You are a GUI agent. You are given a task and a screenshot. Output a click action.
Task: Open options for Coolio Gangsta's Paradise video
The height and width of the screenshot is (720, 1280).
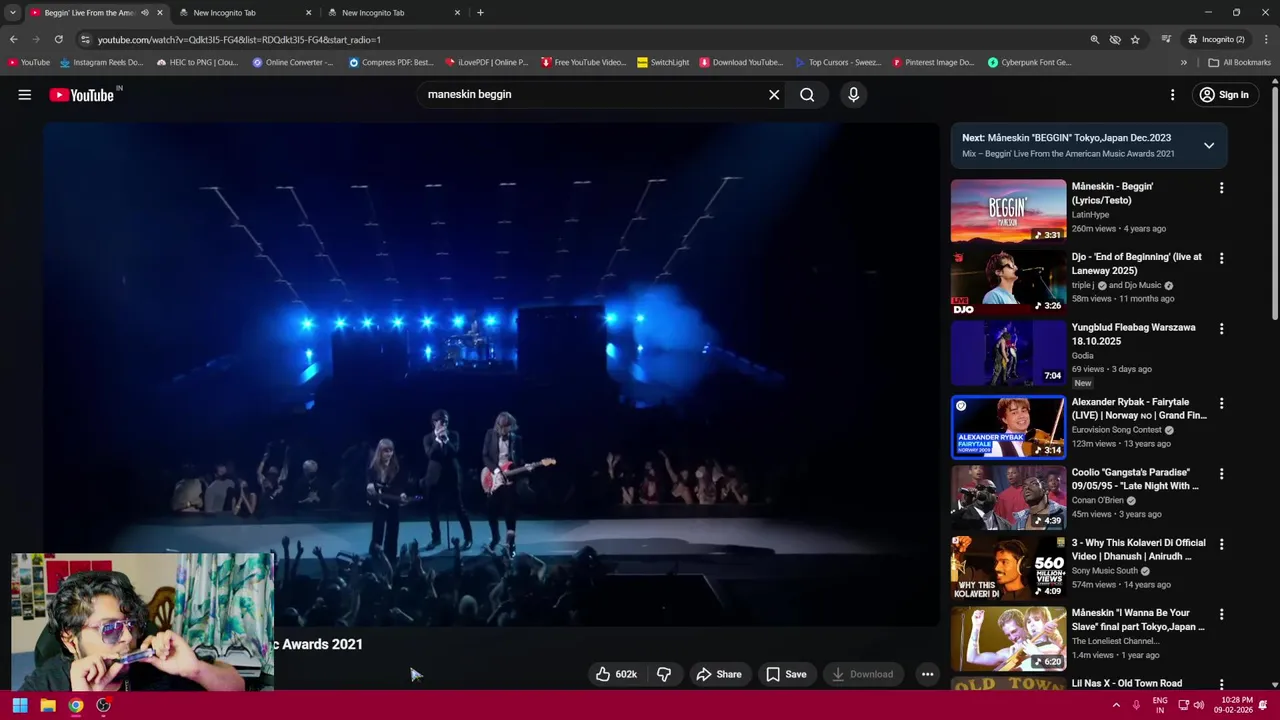click(x=1221, y=474)
